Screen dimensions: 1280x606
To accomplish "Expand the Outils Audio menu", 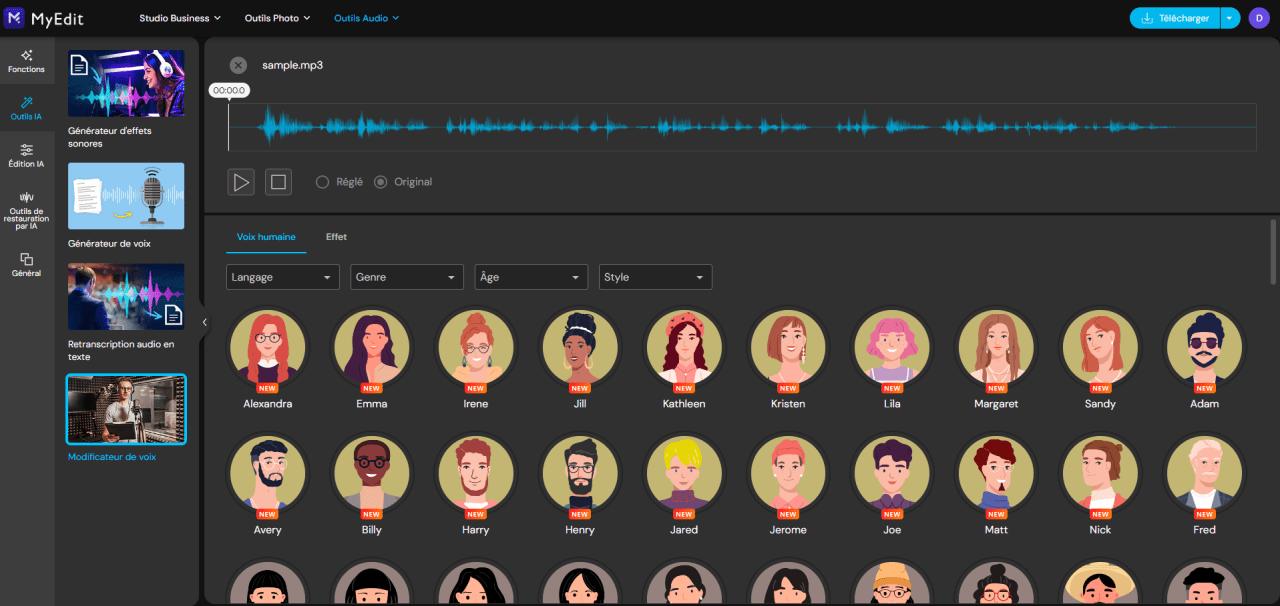I will [366, 18].
